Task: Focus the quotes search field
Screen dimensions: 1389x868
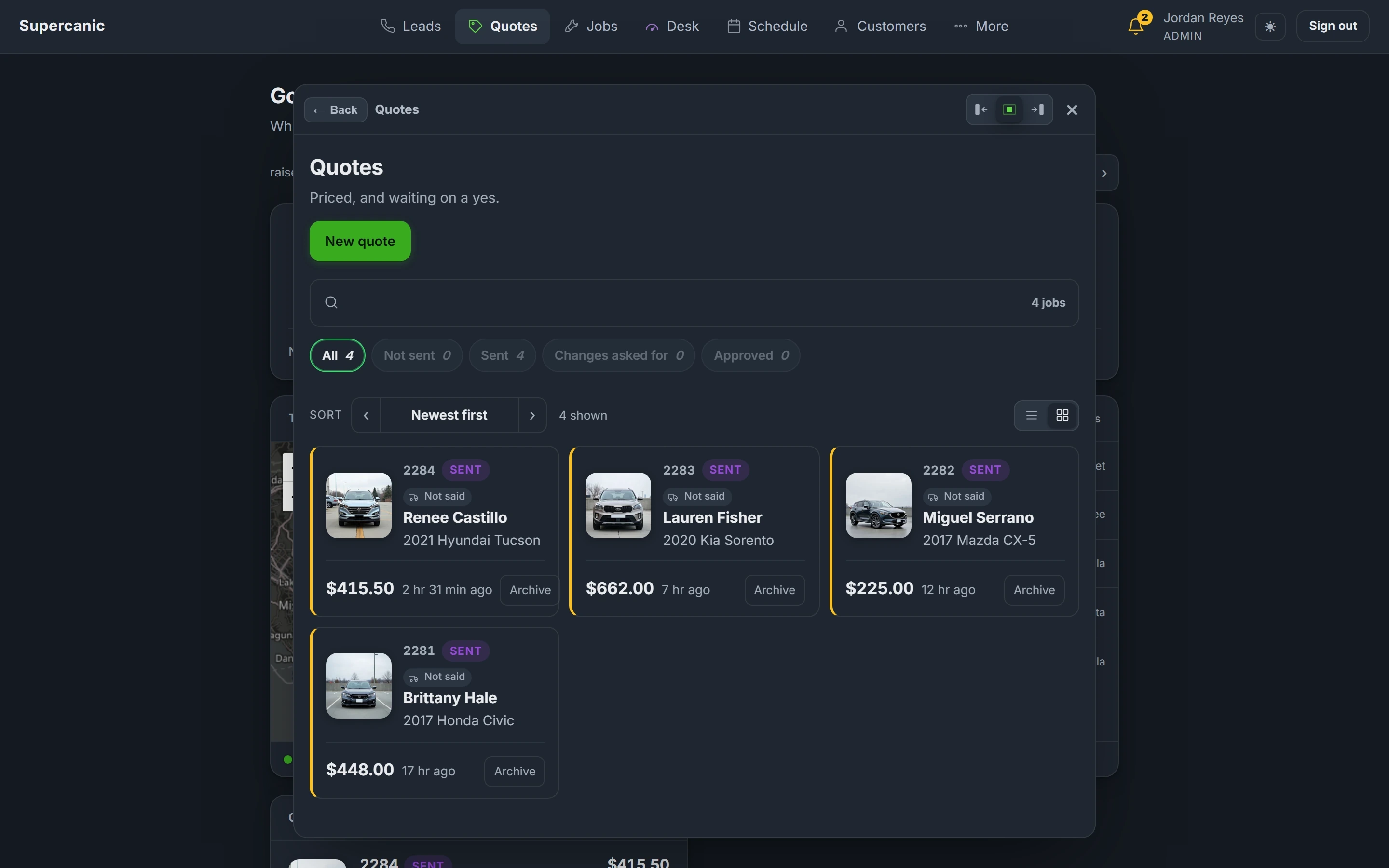Action: pos(694,302)
